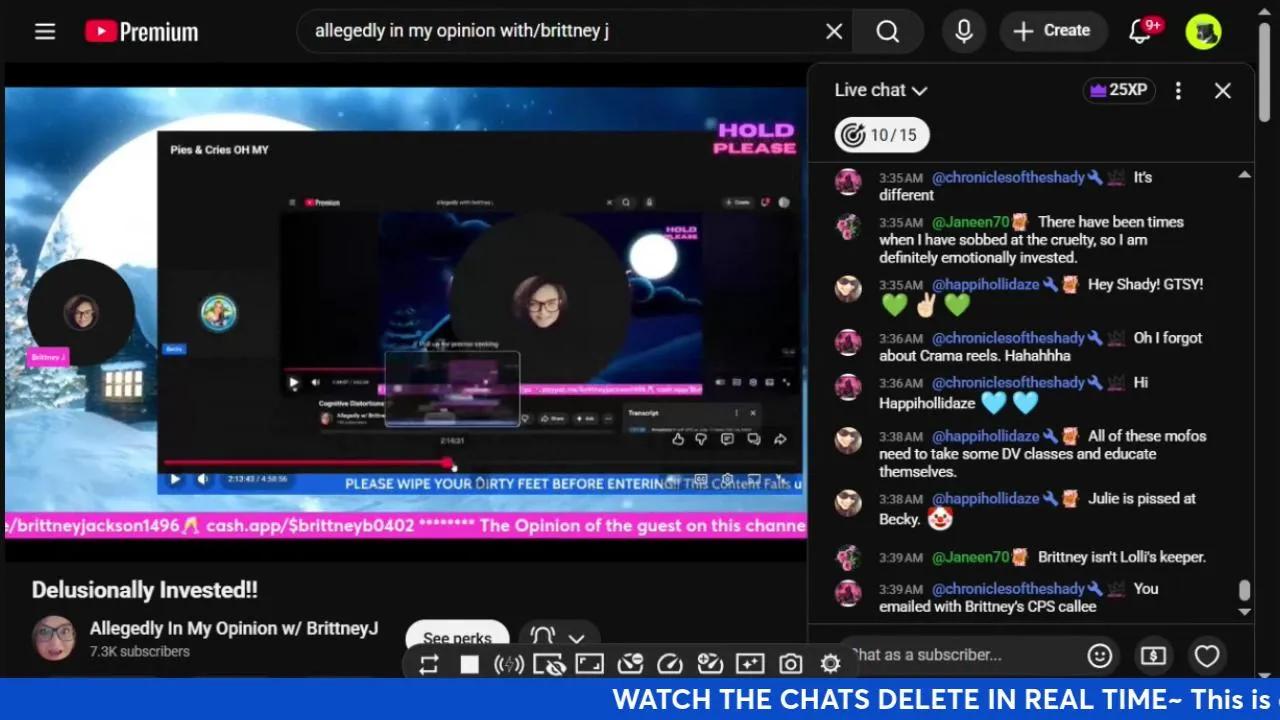Toggle the hide-screen eye icon
This screenshot has width=1280, height=720.
pyautogui.click(x=549, y=664)
